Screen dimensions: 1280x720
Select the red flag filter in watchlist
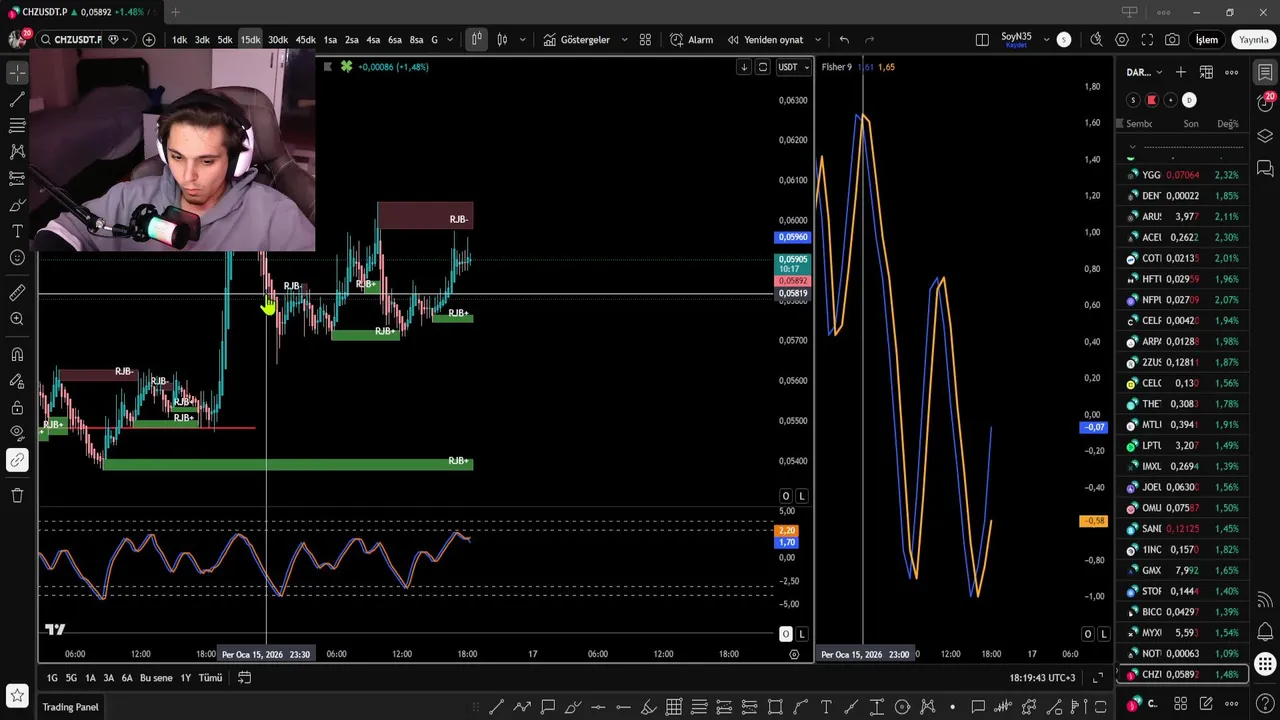click(1151, 100)
